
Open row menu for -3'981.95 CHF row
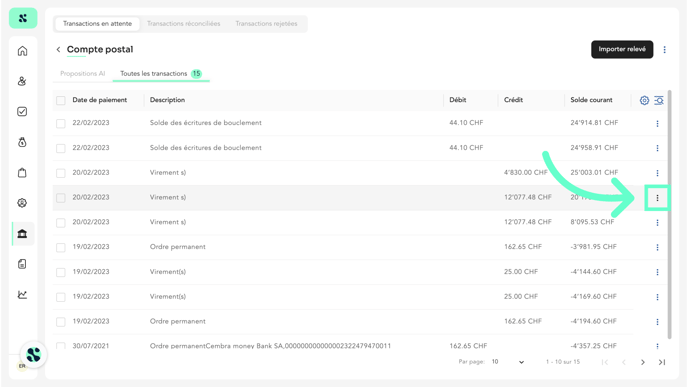pos(657,247)
